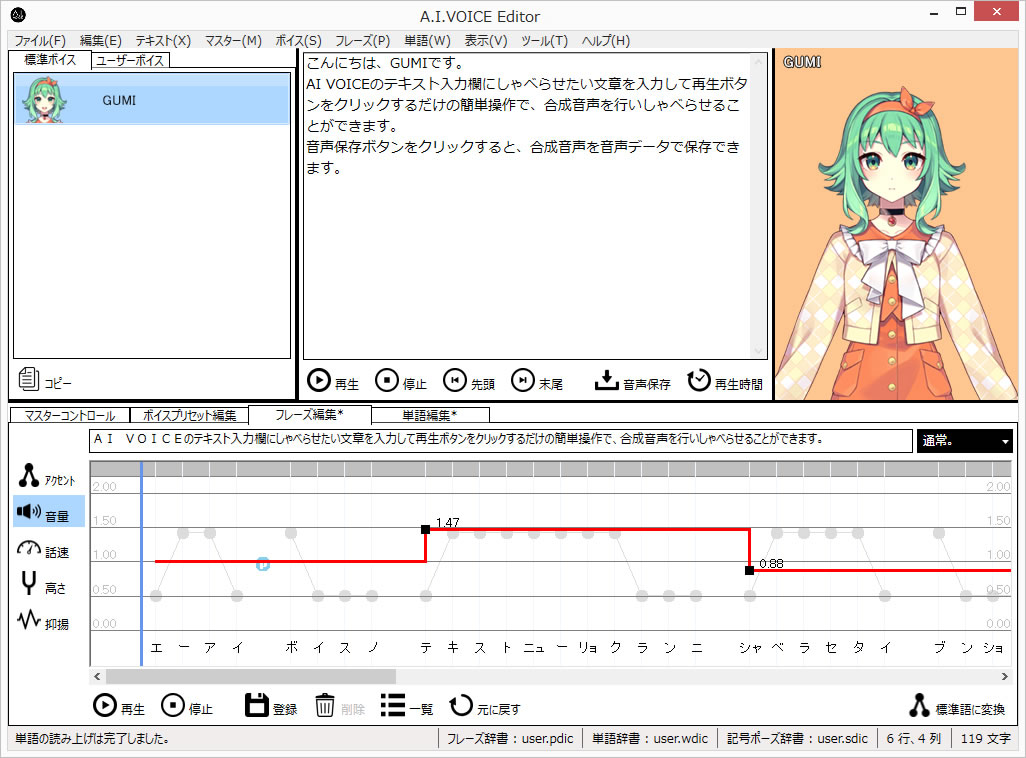1026x758 pixels.
Task: Click the 再生時間 play time icon
Action: click(x=699, y=380)
